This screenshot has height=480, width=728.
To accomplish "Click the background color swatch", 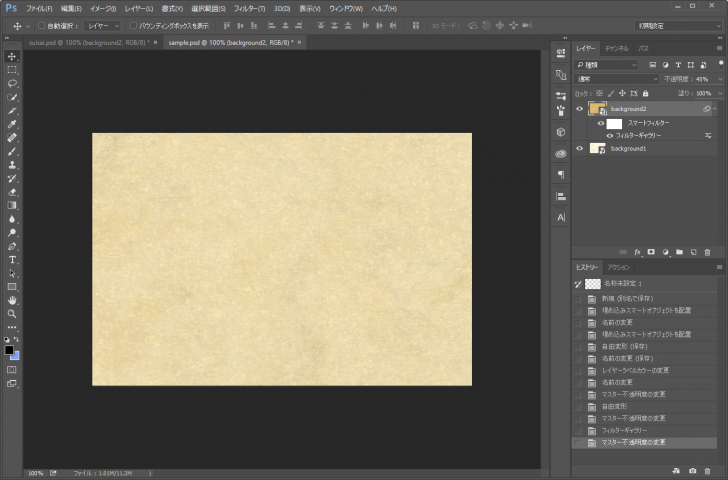I will [16, 356].
